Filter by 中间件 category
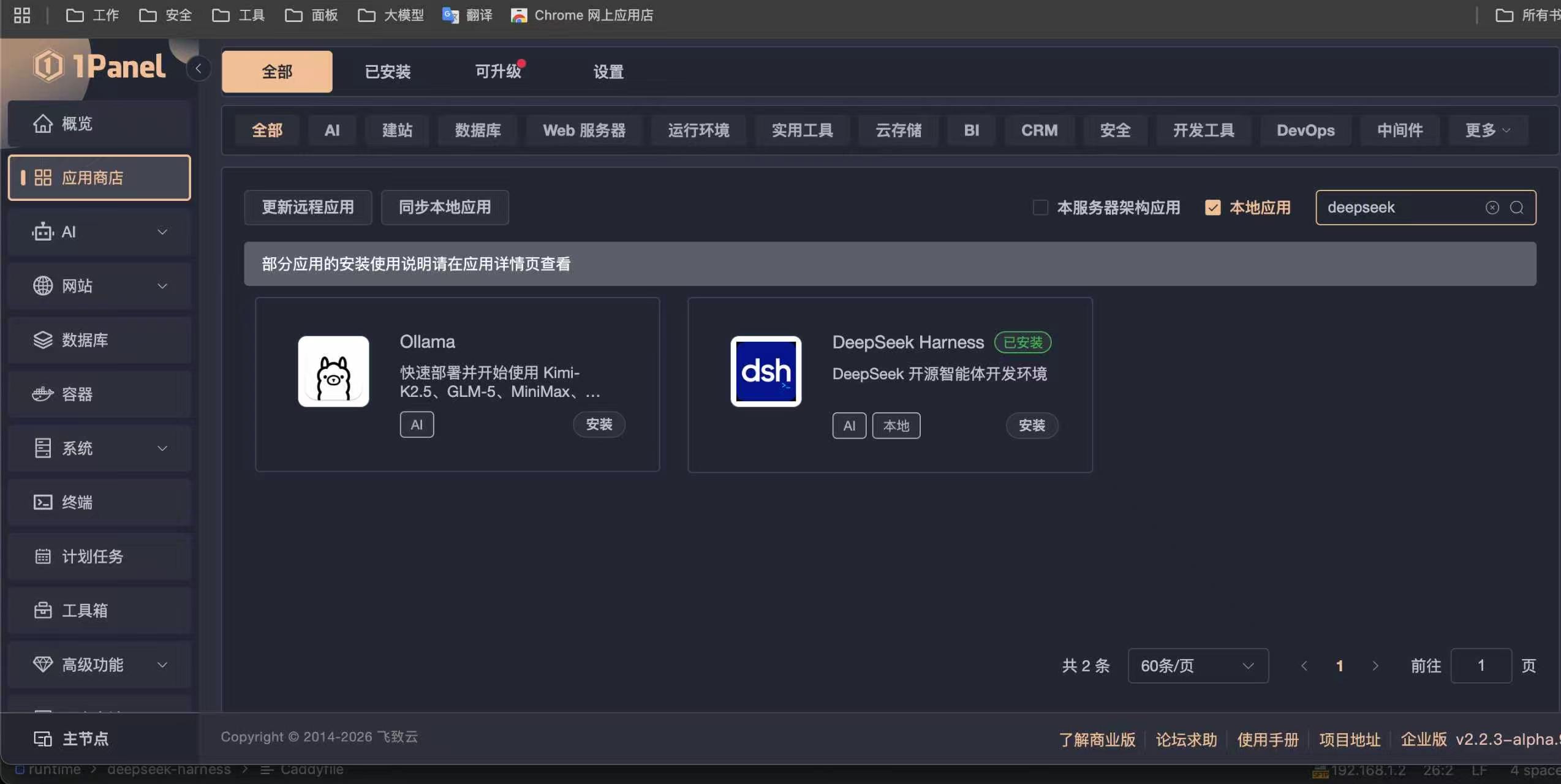Image resolution: width=1561 pixels, height=784 pixels. (x=1400, y=130)
